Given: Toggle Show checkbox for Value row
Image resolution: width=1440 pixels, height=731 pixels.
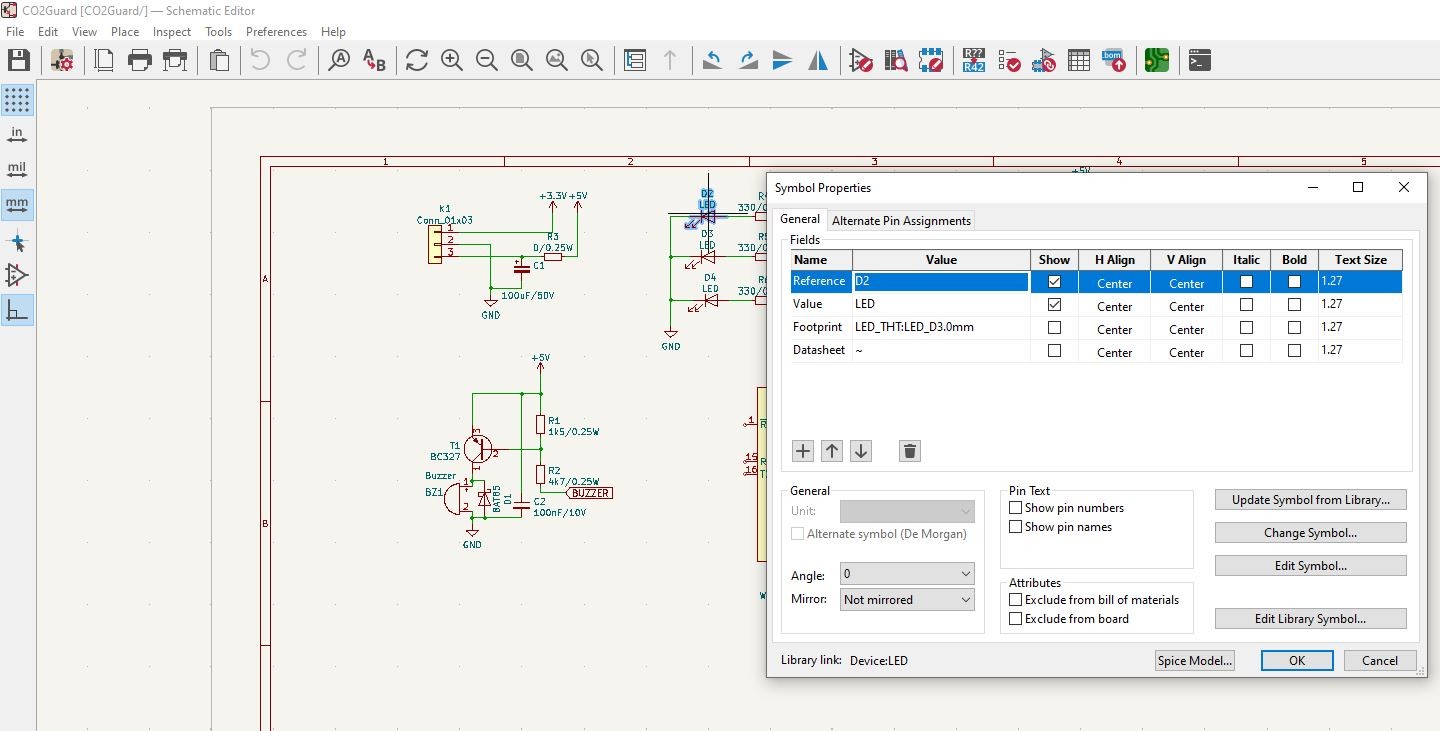Looking at the screenshot, I should point(1054,305).
